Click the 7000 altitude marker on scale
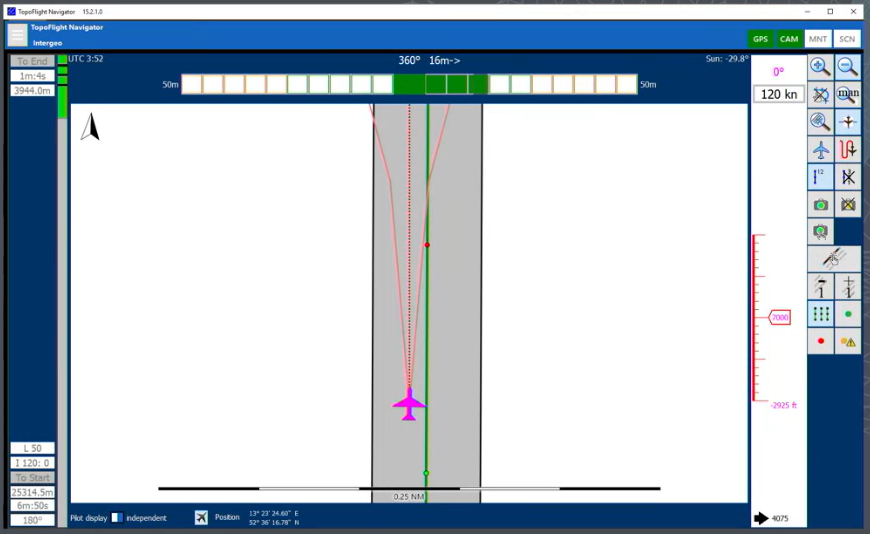Viewport: 870px width, 534px height. 779,318
